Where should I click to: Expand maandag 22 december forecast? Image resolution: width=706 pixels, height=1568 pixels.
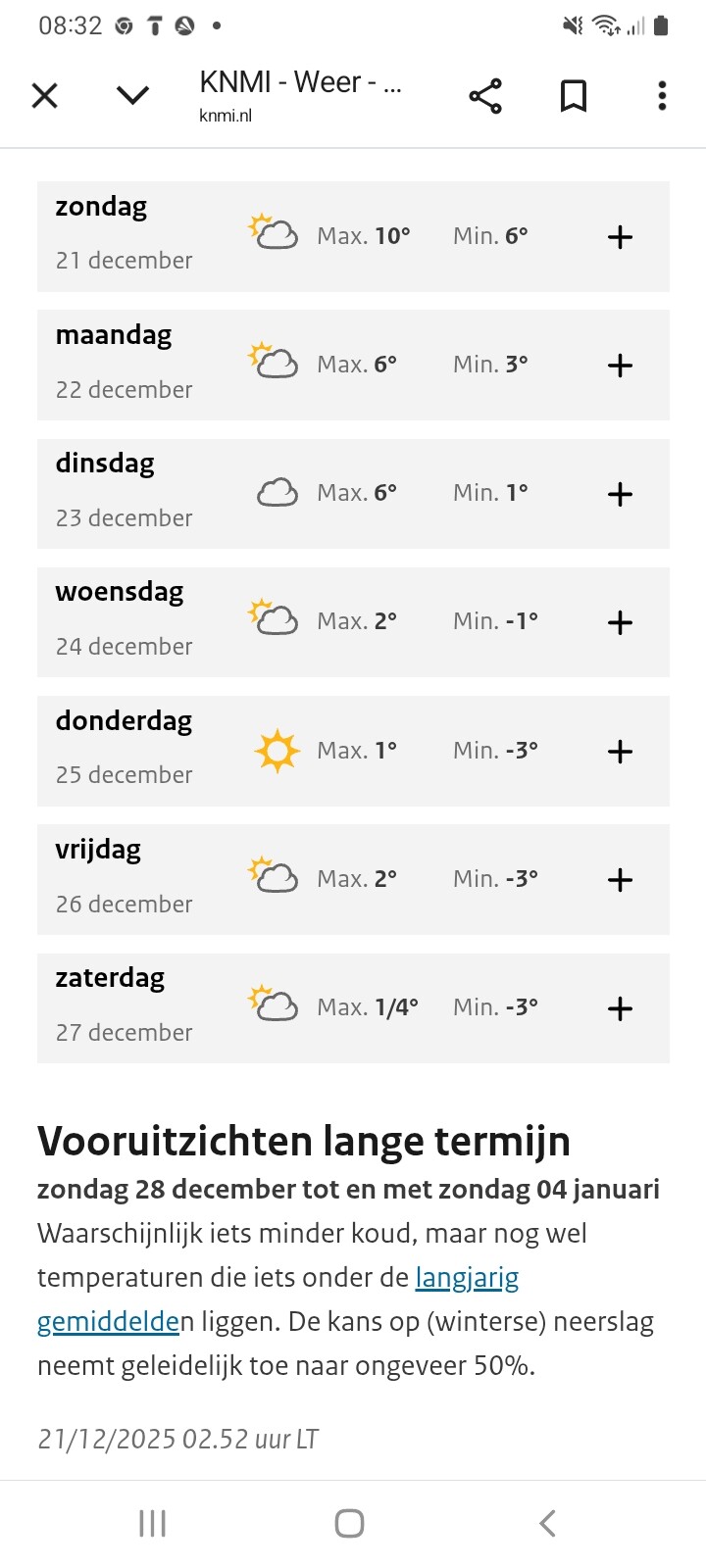pyautogui.click(x=620, y=366)
